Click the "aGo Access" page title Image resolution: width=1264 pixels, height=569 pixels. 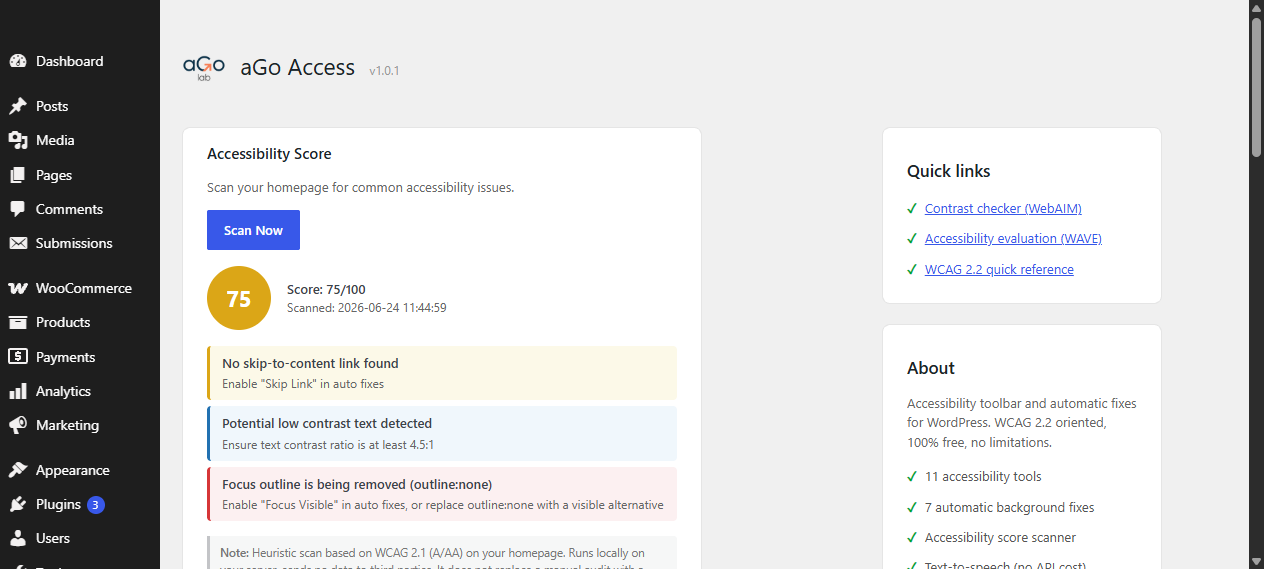298,68
